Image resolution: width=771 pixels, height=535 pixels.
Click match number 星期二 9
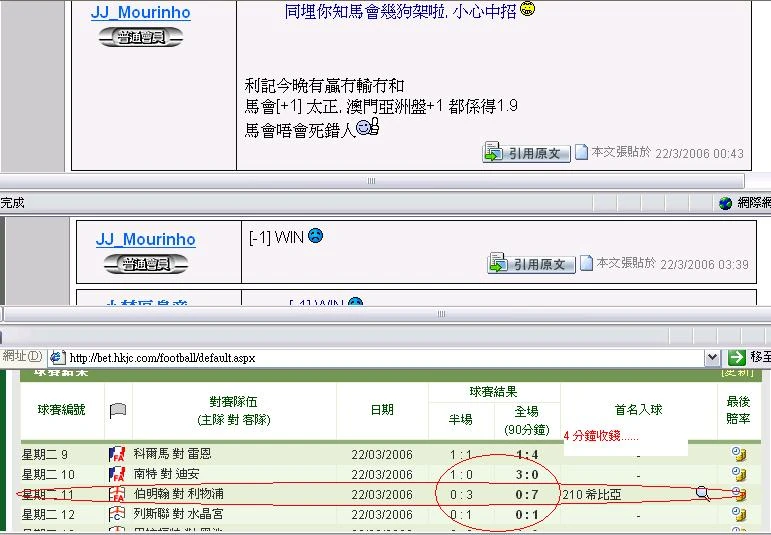[44, 454]
